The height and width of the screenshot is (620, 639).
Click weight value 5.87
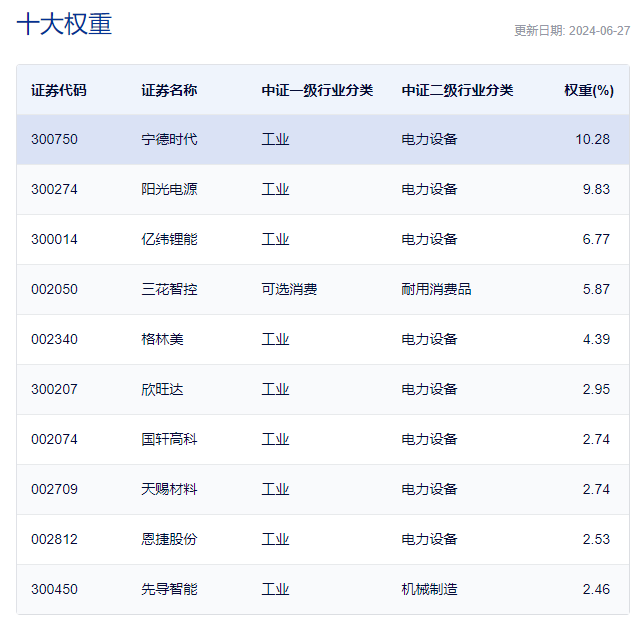point(596,289)
